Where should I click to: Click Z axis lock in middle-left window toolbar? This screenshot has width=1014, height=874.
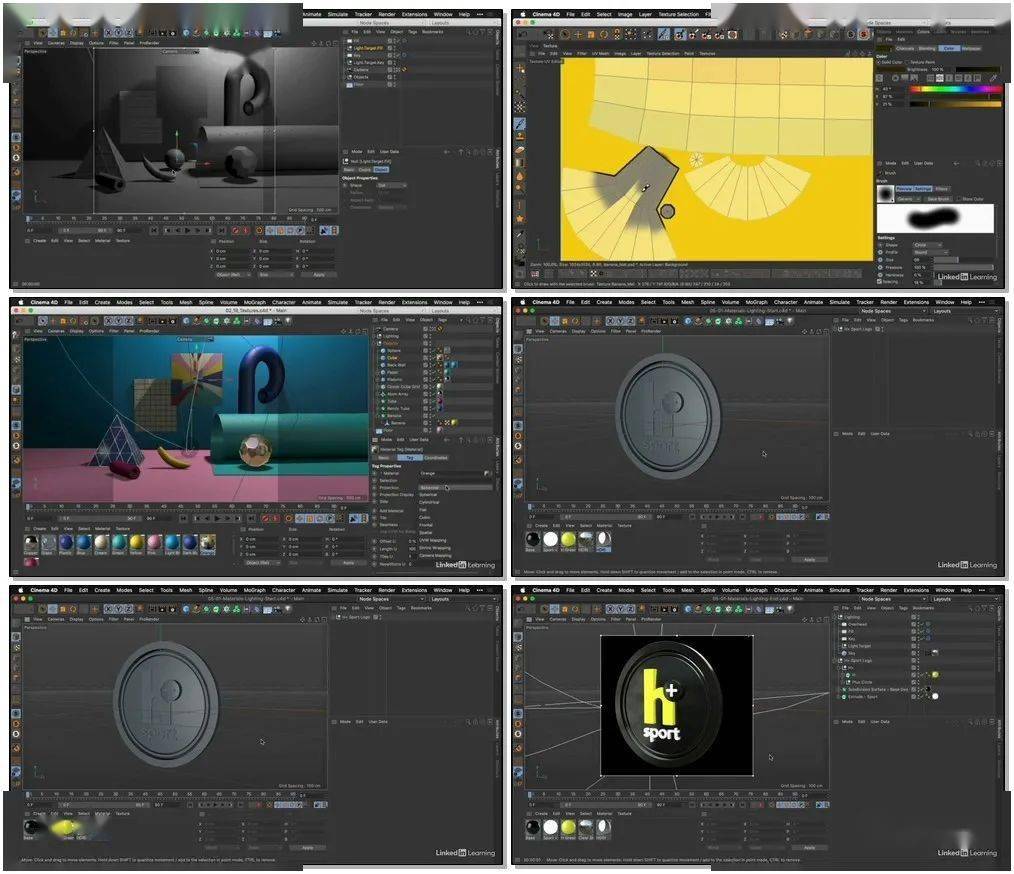coord(128,321)
